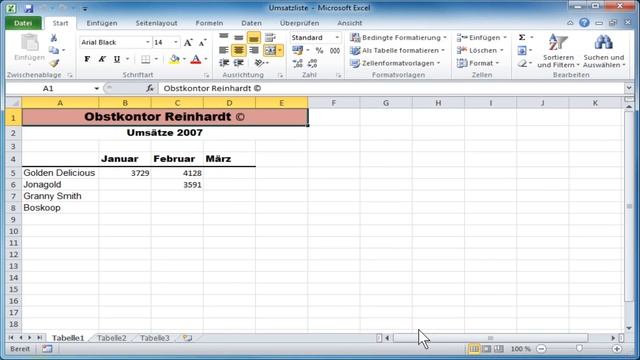Open the Datei tab
This screenshot has width=640, height=360.
point(23,23)
